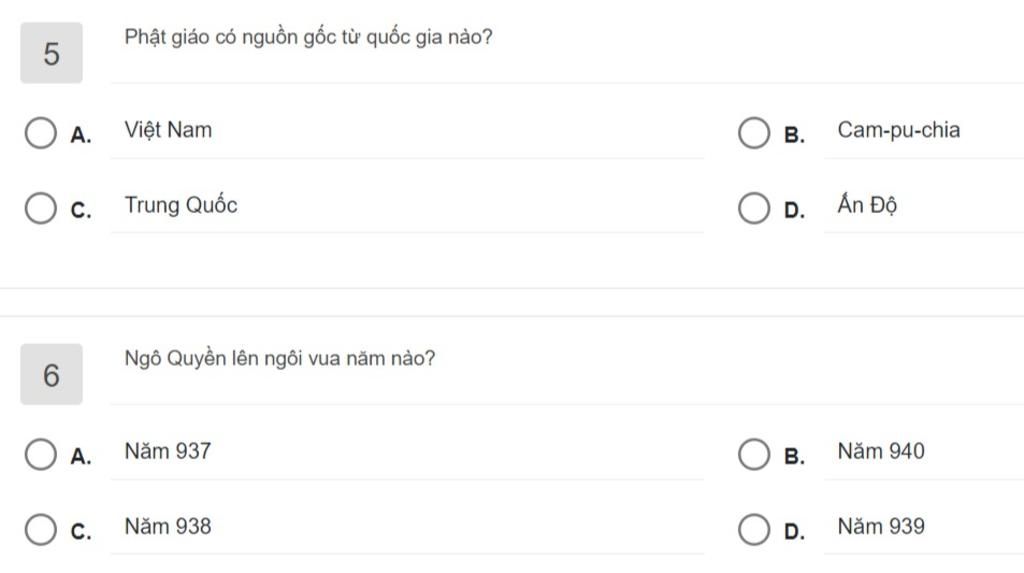1024x573 pixels.
Task: Select radio button for Năm 937
Action: 40,454
